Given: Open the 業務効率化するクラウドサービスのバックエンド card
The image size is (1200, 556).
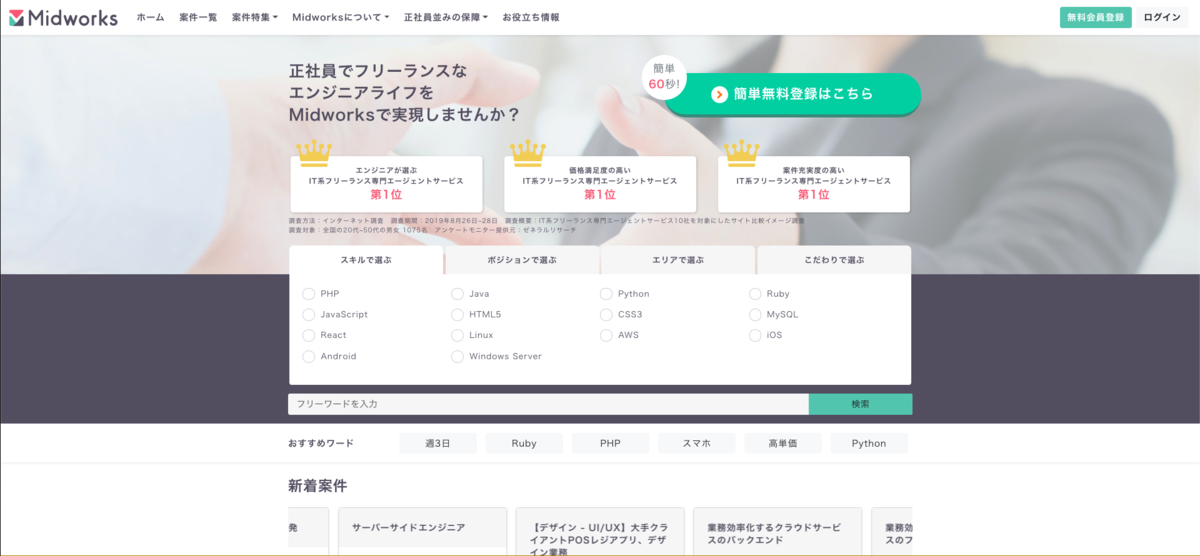Looking at the screenshot, I should click(777, 531).
